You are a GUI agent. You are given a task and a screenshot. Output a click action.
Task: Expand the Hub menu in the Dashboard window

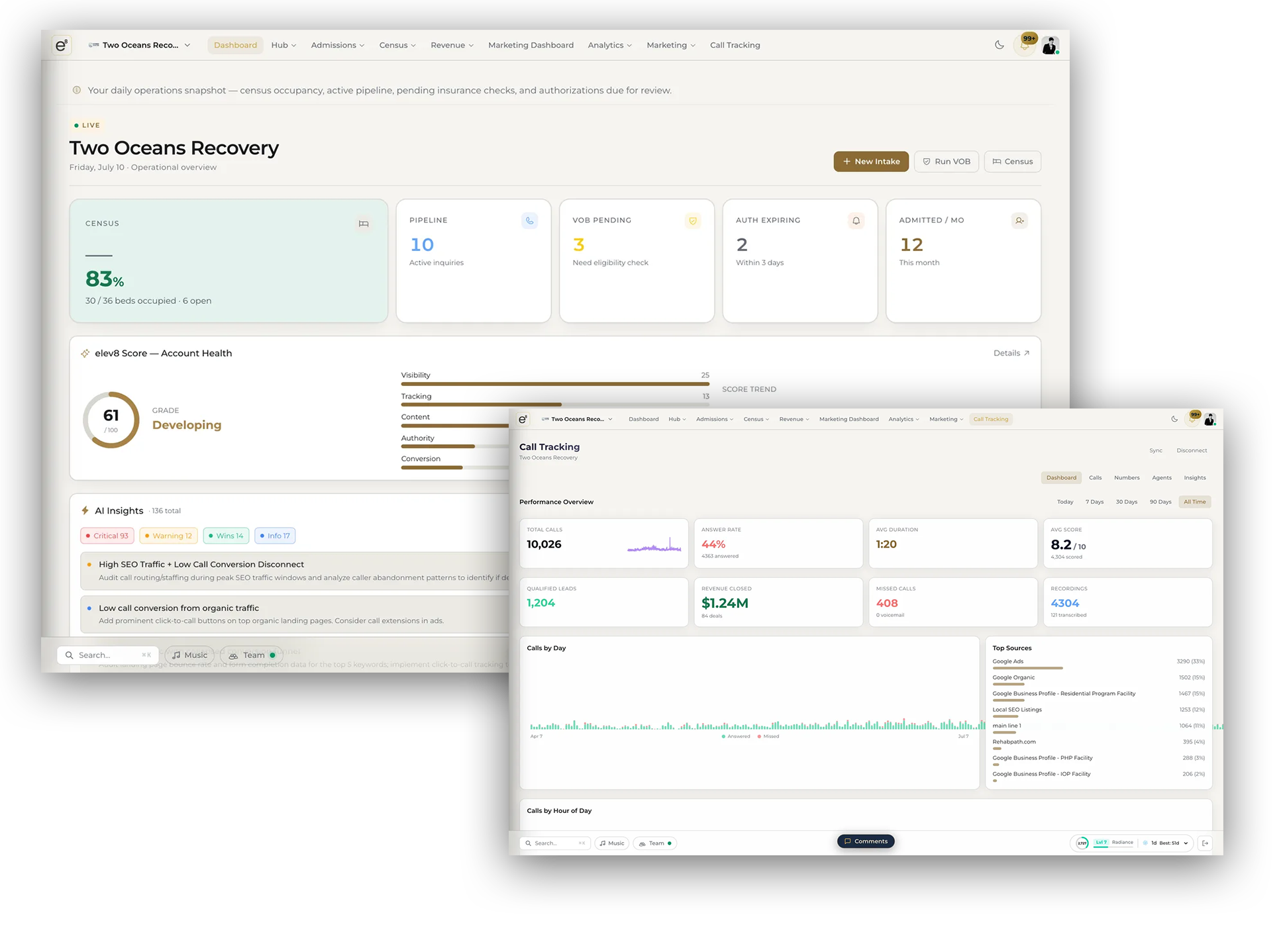[283, 45]
